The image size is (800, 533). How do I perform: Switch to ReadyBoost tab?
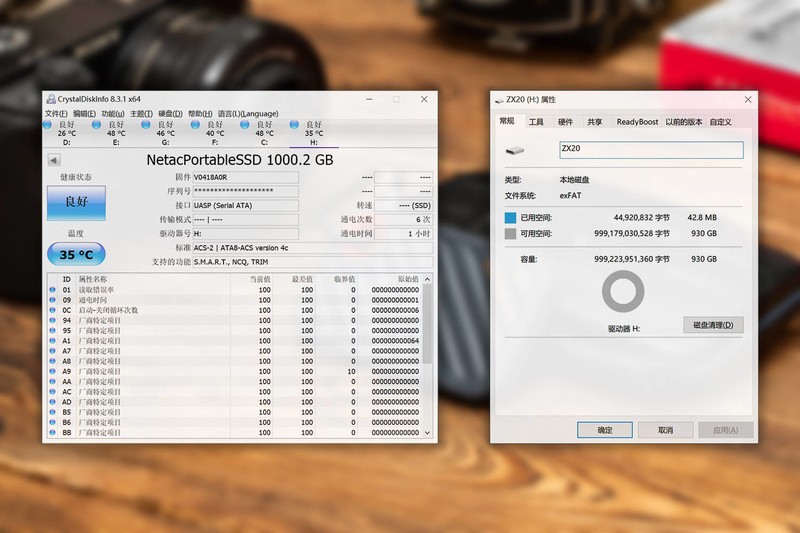[x=637, y=122]
